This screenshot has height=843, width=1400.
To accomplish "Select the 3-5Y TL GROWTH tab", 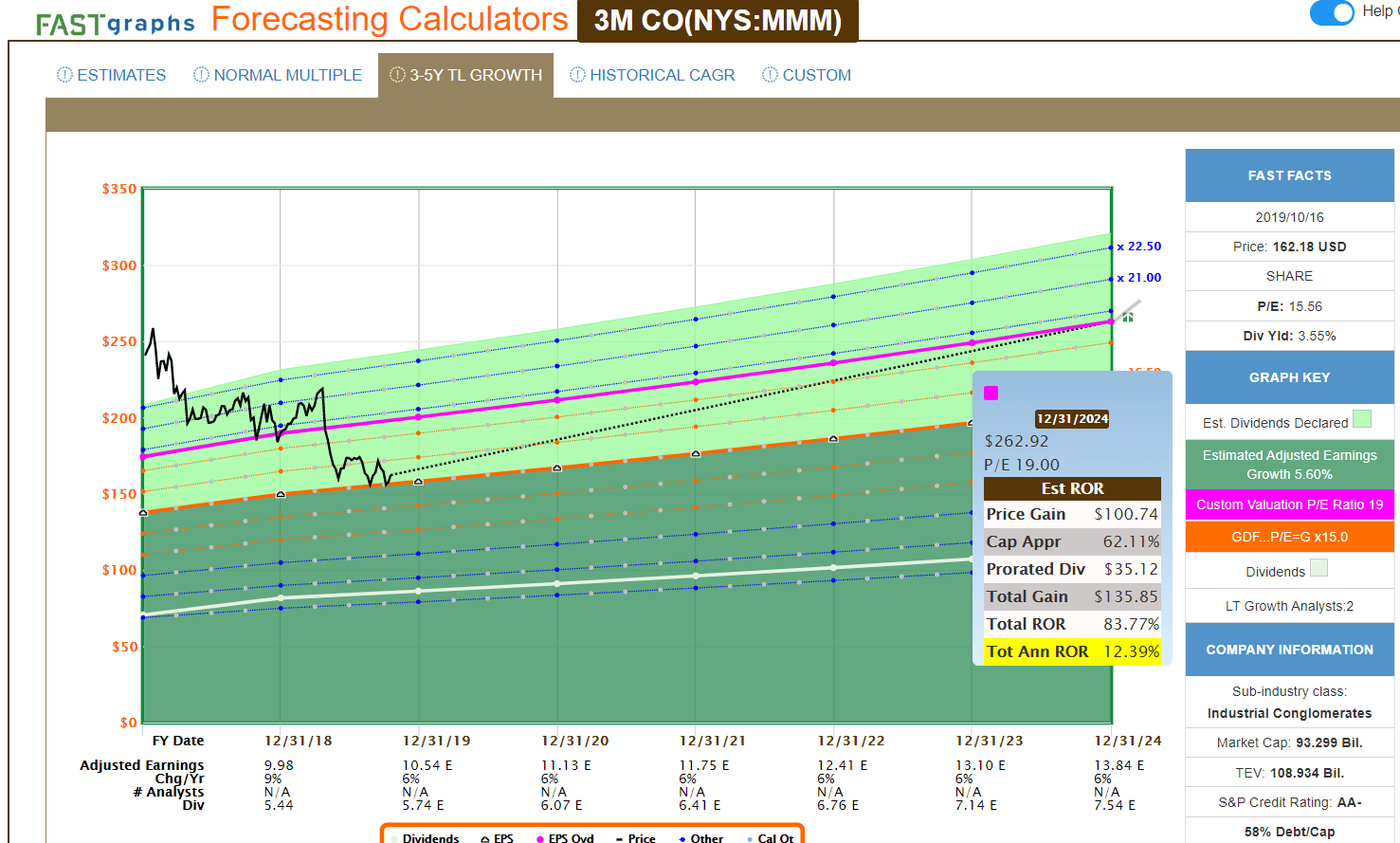I will point(465,75).
